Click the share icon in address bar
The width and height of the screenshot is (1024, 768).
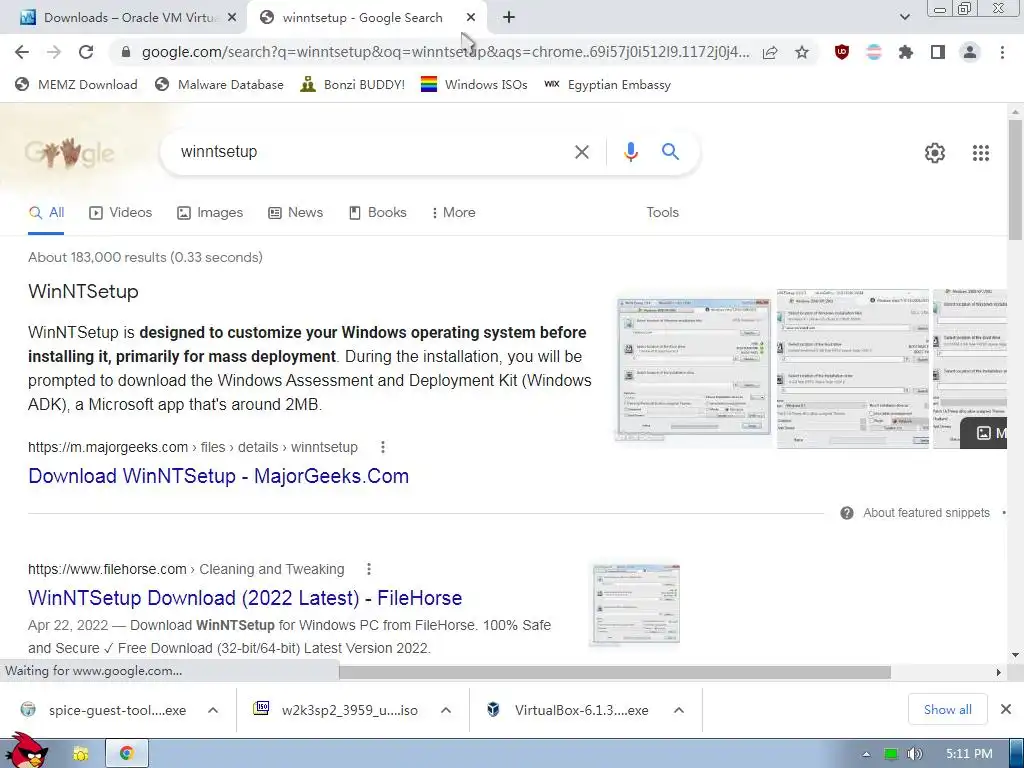pyautogui.click(x=770, y=52)
